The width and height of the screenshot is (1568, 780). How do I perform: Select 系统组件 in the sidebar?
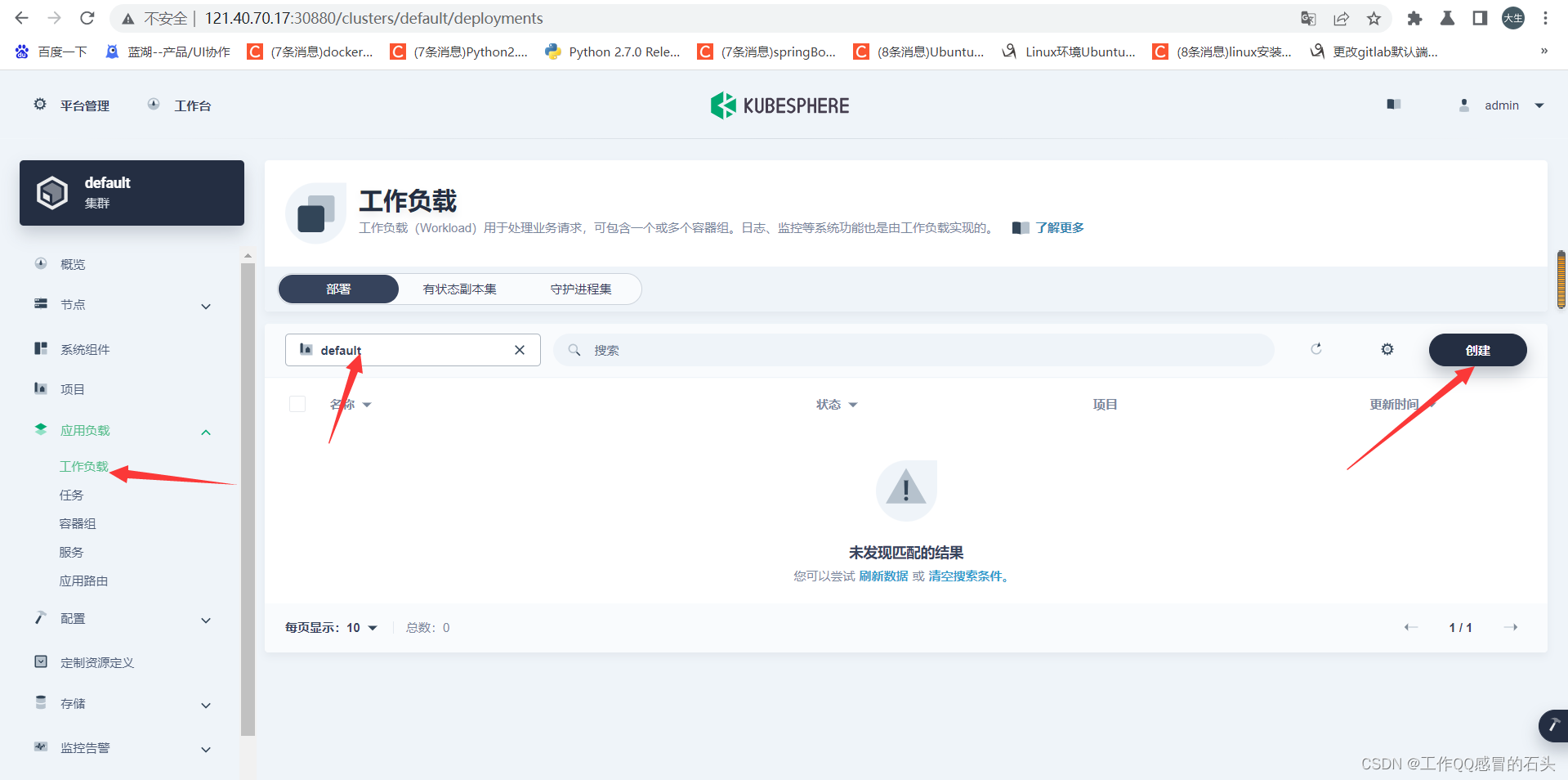coord(83,349)
